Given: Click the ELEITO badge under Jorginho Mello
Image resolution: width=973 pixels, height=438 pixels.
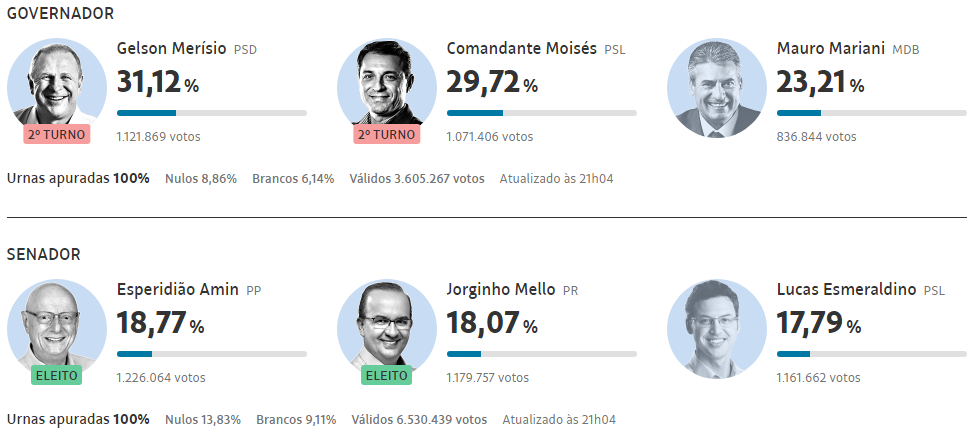Looking at the screenshot, I should point(386,376).
